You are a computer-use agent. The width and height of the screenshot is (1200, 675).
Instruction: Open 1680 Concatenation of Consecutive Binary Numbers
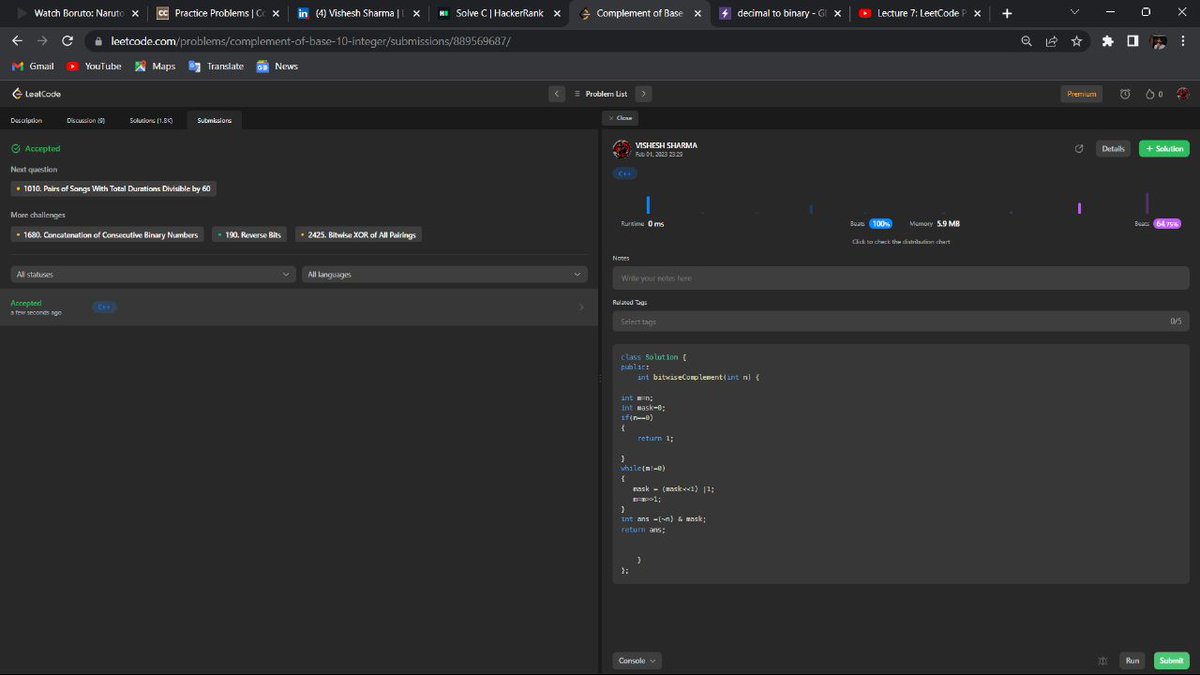click(108, 234)
